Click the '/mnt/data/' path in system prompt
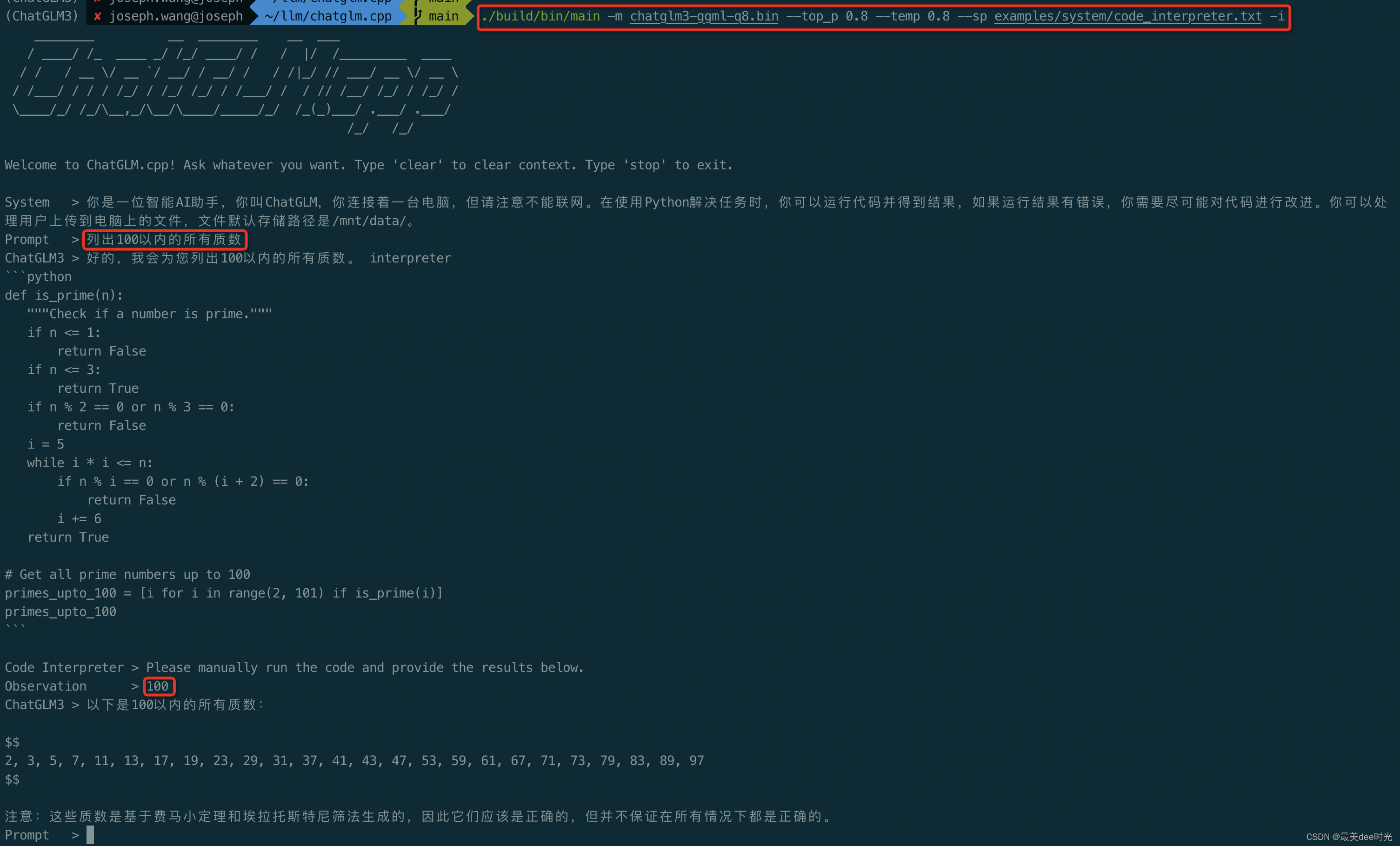 coord(369,221)
